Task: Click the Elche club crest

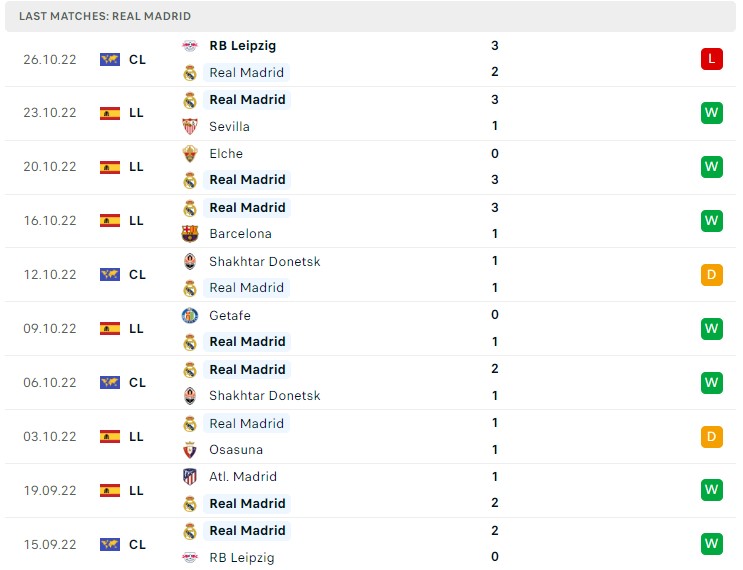Action: (190, 154)
